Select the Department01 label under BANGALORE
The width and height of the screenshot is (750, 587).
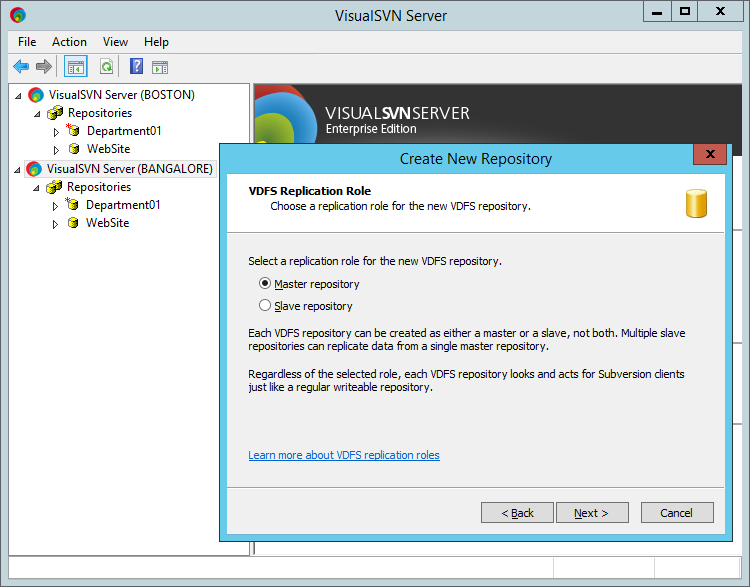tap(123, 205)
